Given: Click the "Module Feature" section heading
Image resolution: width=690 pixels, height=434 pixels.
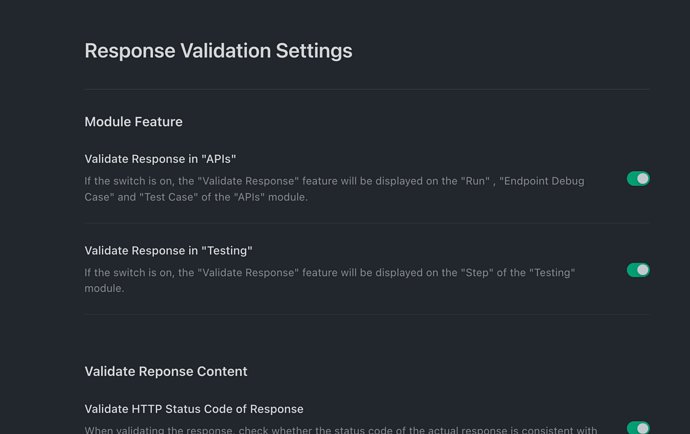Looking at the screenshot, I should [133, 122].
